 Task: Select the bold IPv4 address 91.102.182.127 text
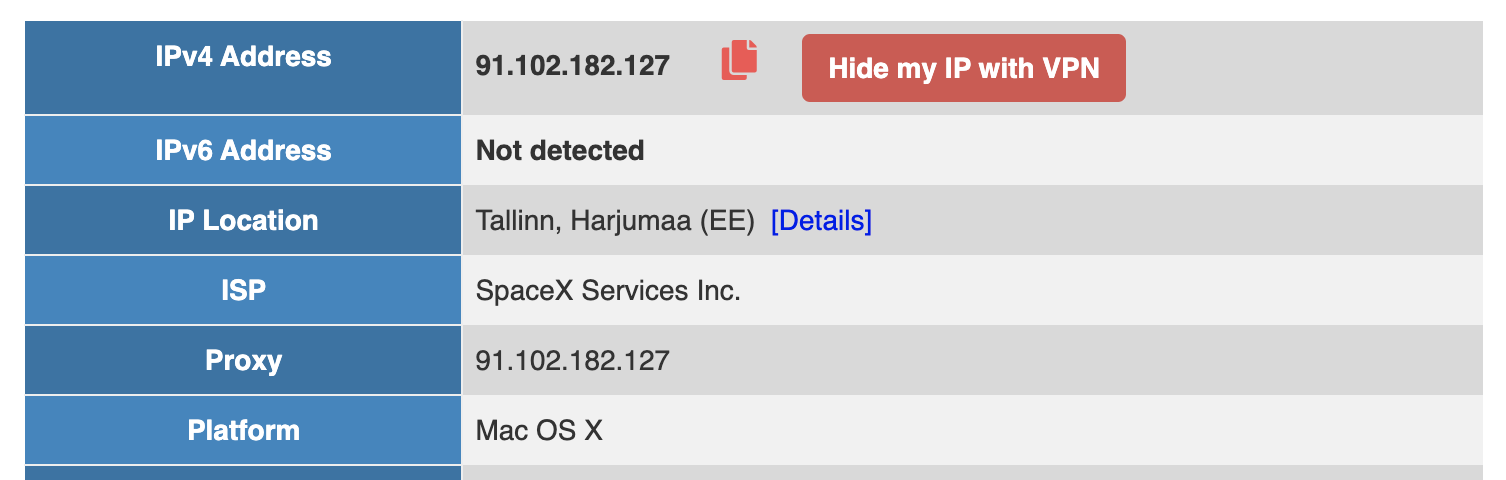click(x=573, y=66)
